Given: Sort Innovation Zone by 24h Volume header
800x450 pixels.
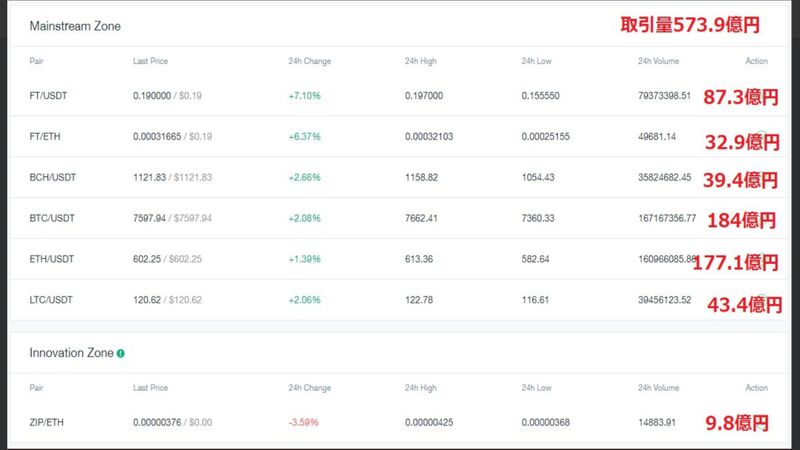Looking at the screenshot, I should click(x=658, y=388).
